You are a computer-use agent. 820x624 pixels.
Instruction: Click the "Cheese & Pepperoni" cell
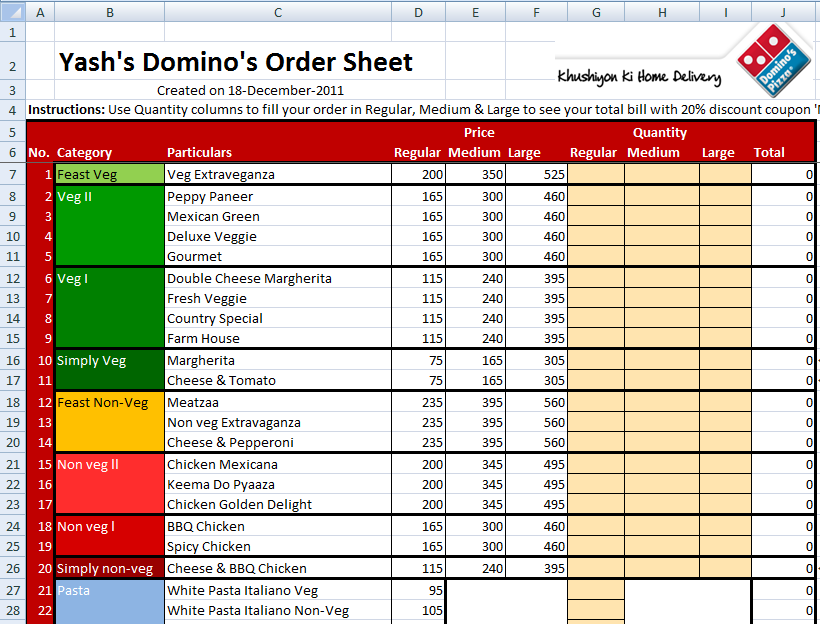click(278, 443)
